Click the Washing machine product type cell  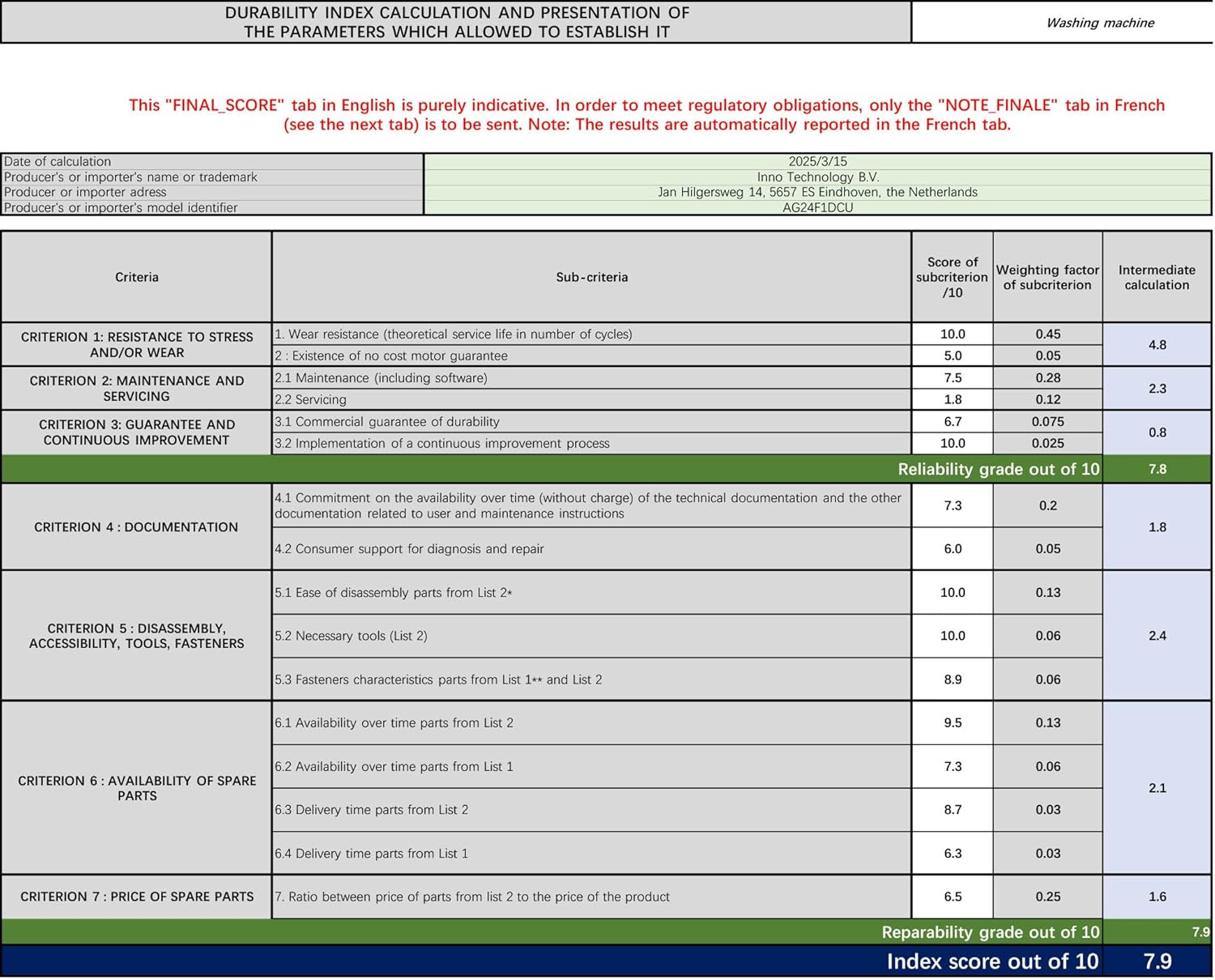coord(1099,23)
